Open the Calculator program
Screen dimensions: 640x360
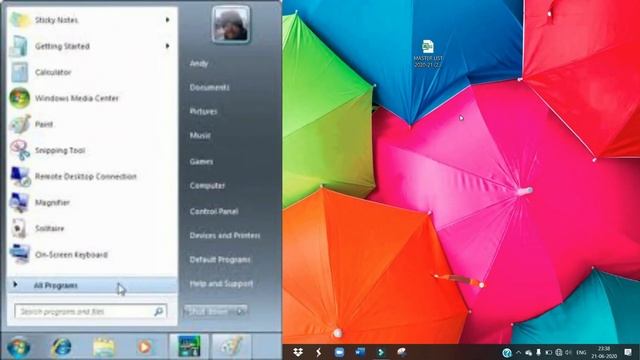(92, 72)
